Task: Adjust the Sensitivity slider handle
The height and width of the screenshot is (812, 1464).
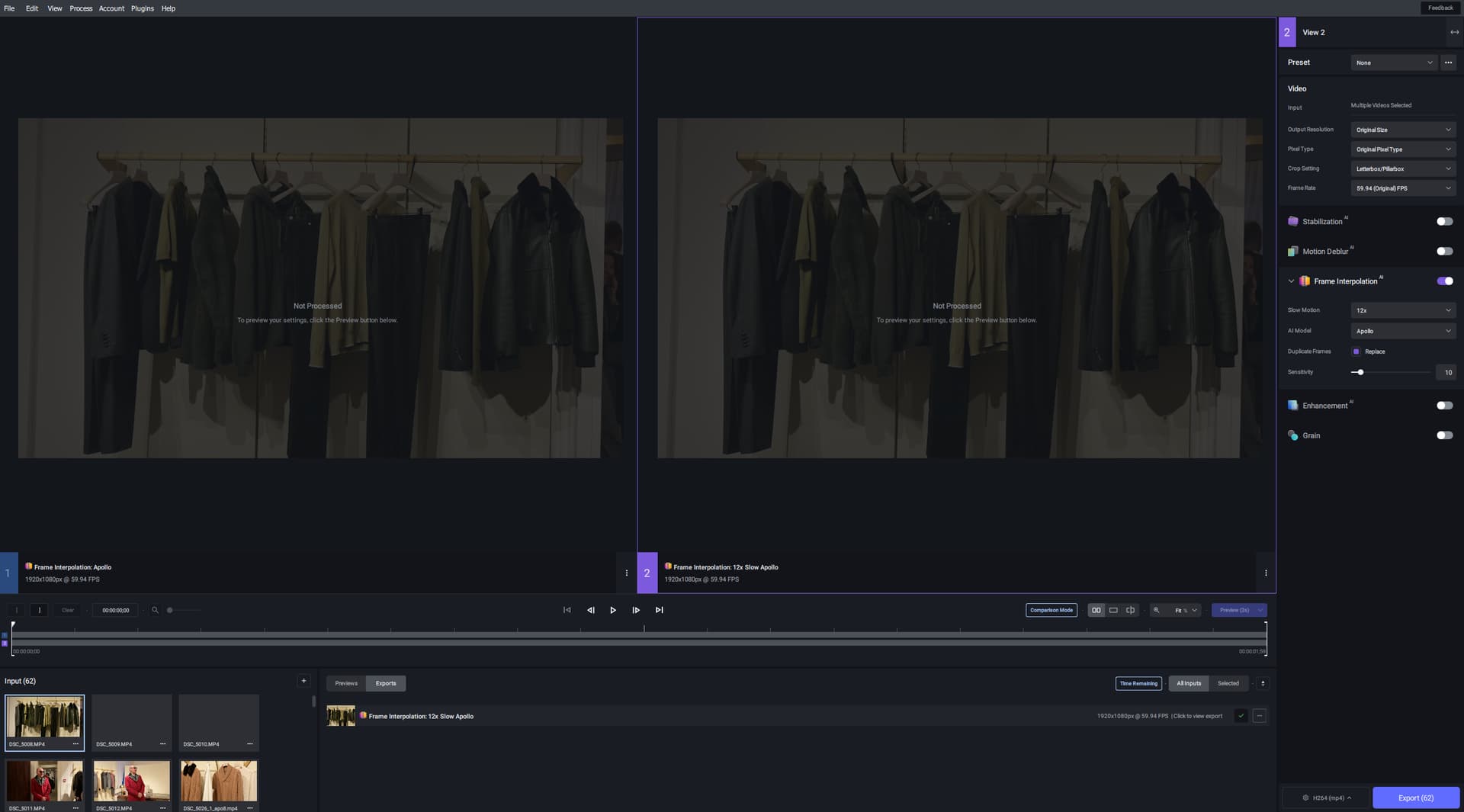Action: 1360,372
